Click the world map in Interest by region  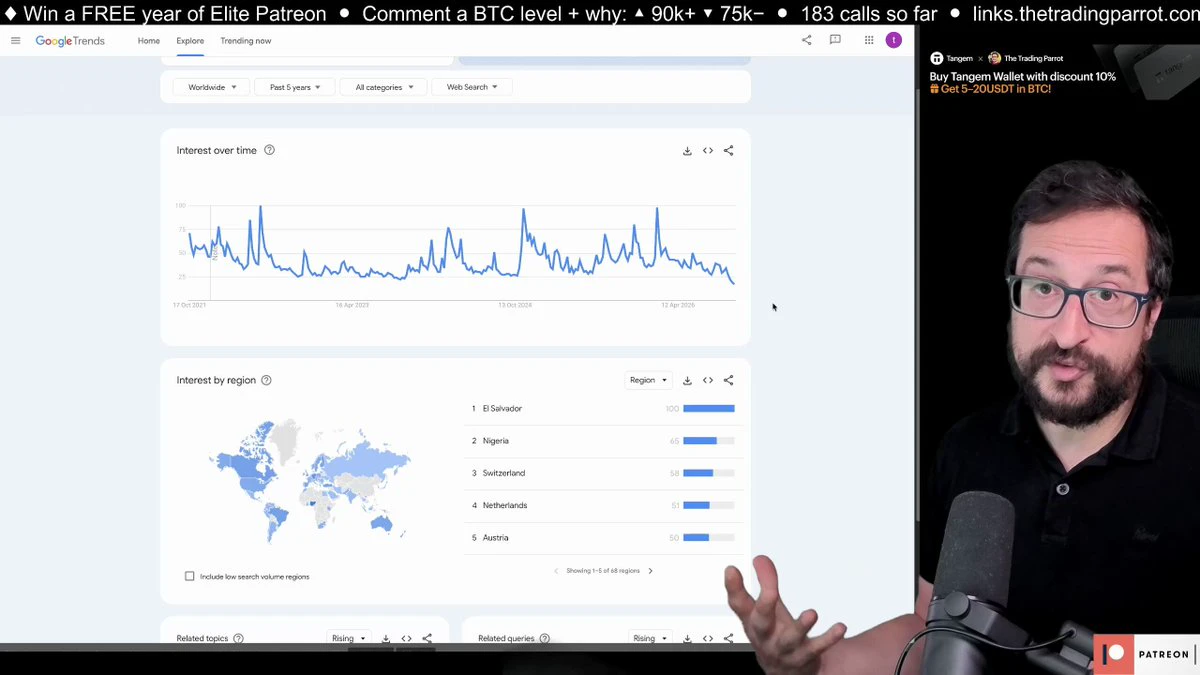click(310, 481)
